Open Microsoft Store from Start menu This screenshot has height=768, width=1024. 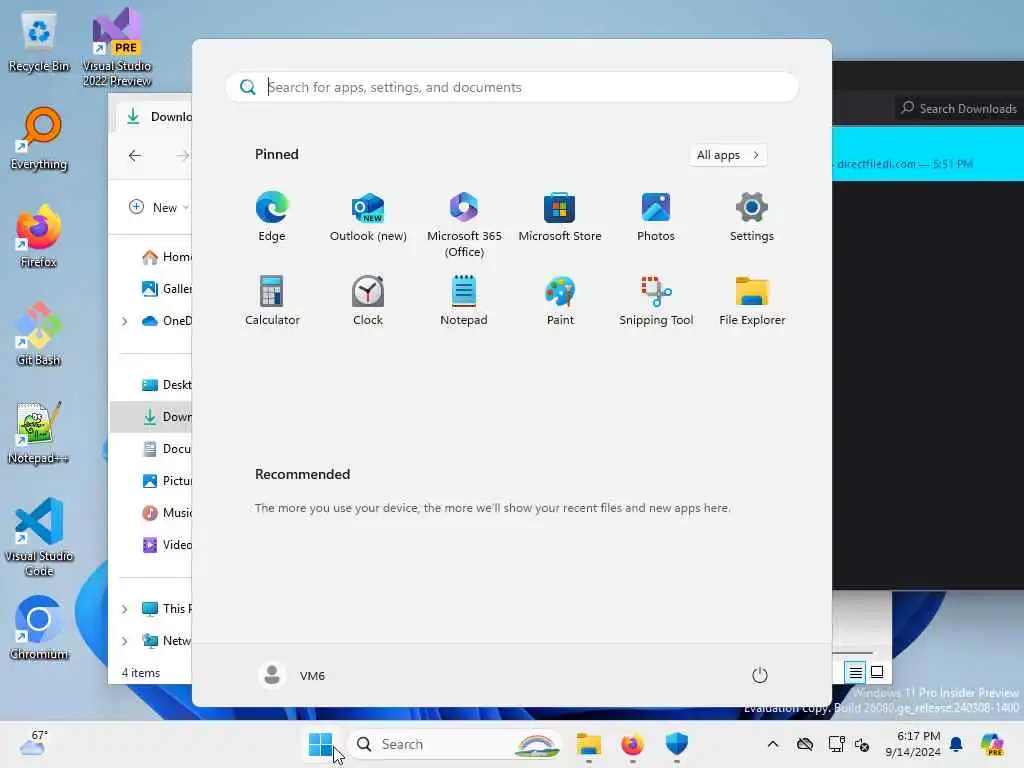[x=560, y=217]
